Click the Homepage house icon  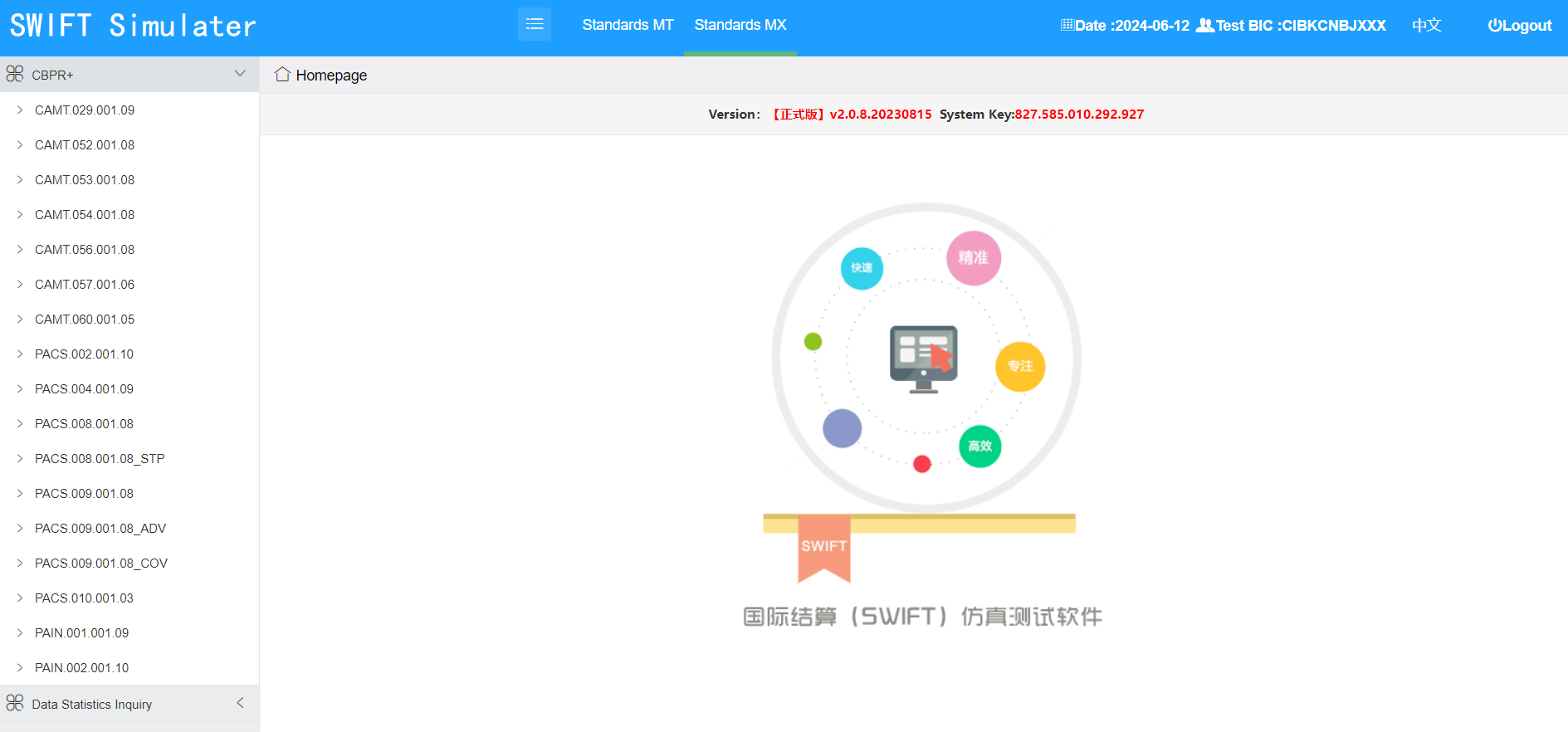(282, 75)
